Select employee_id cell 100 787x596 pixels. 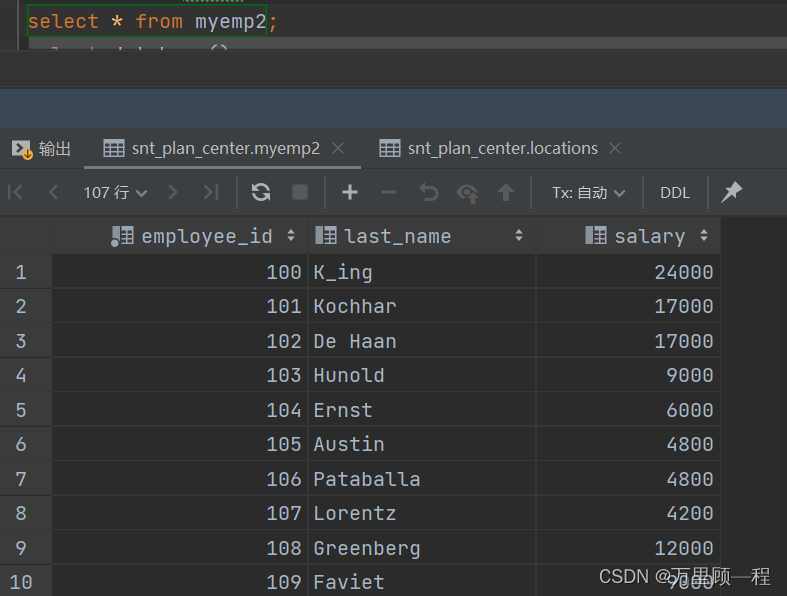click(180, 272)
